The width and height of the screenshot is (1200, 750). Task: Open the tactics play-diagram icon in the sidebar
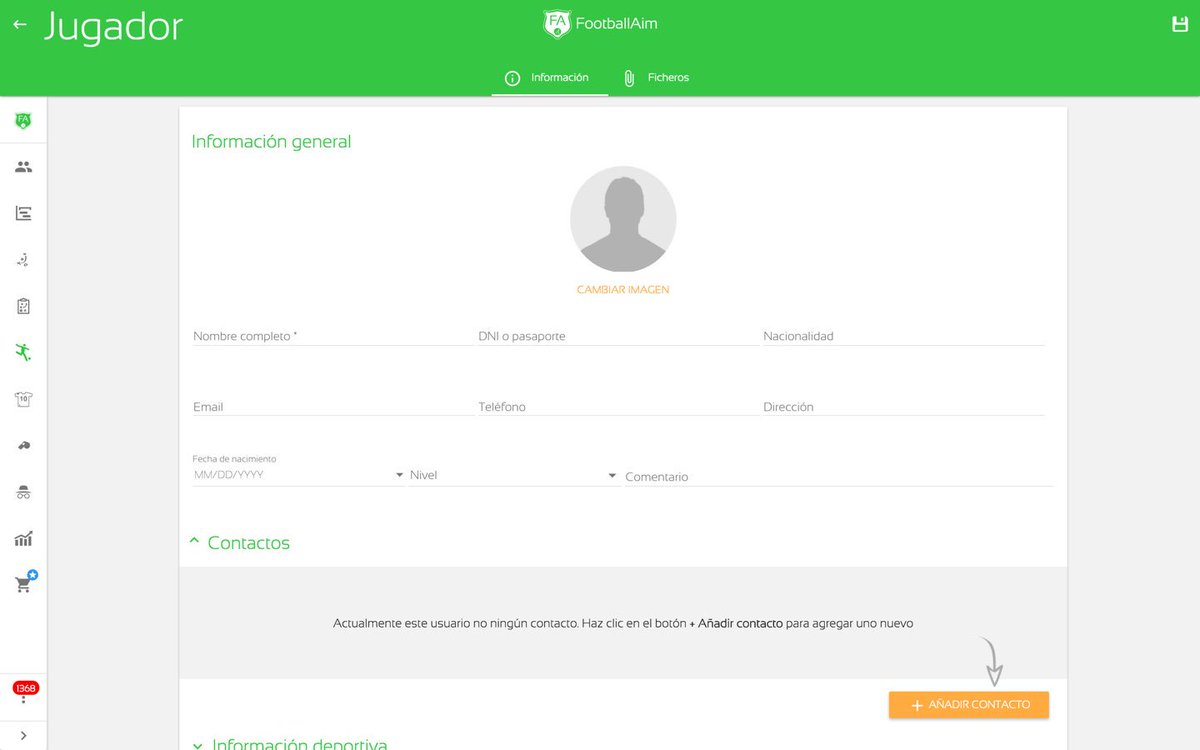point(23,260)
